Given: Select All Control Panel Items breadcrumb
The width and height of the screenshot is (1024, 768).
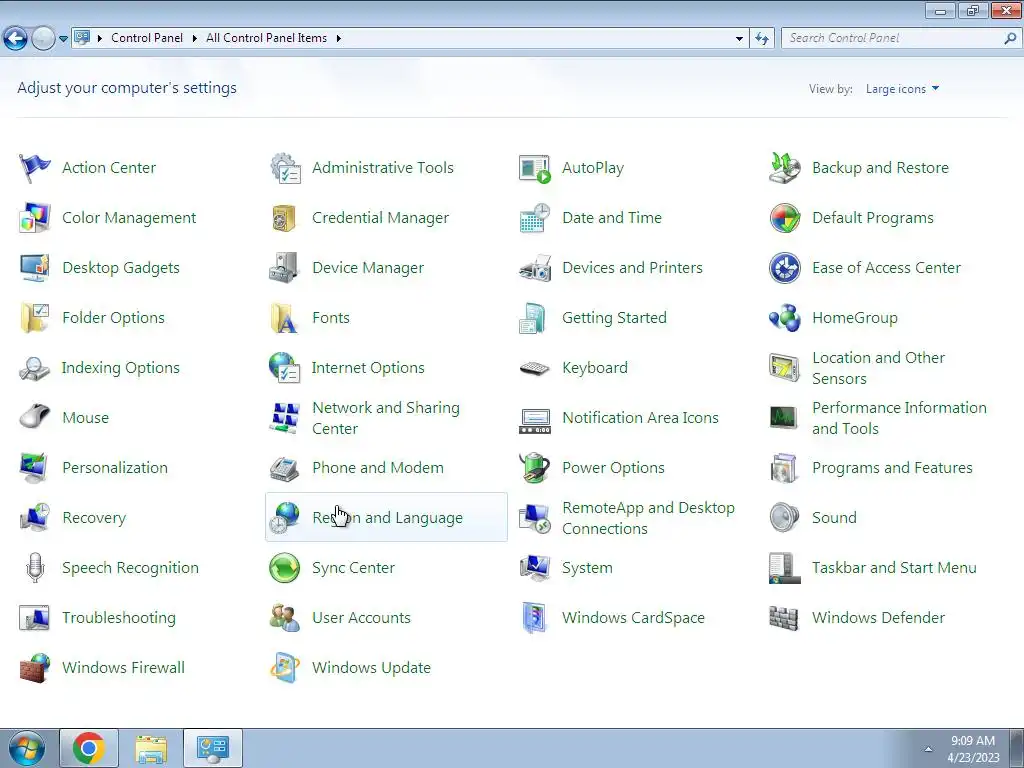Looking at the screenshot, I should point(266,38).
